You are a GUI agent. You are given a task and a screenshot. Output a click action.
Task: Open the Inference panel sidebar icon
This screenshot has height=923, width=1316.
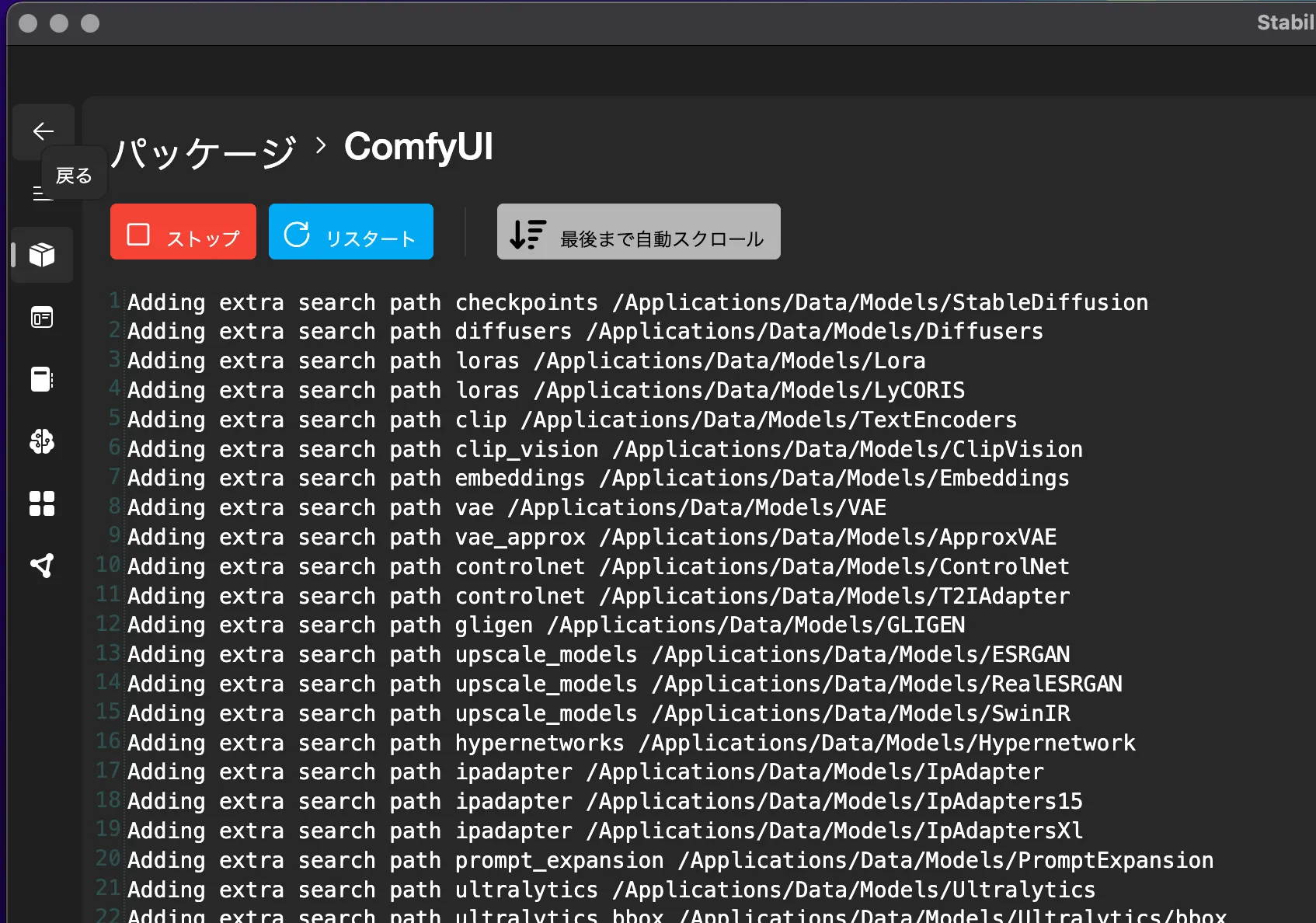(42, 317)
